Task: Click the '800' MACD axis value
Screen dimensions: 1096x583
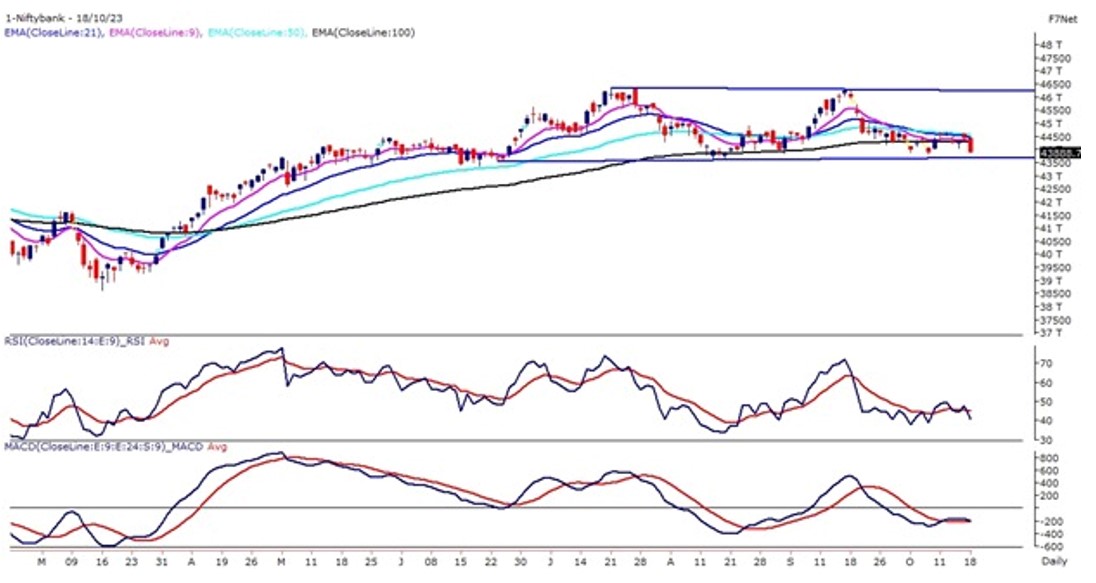Action: click(1050, 458)
